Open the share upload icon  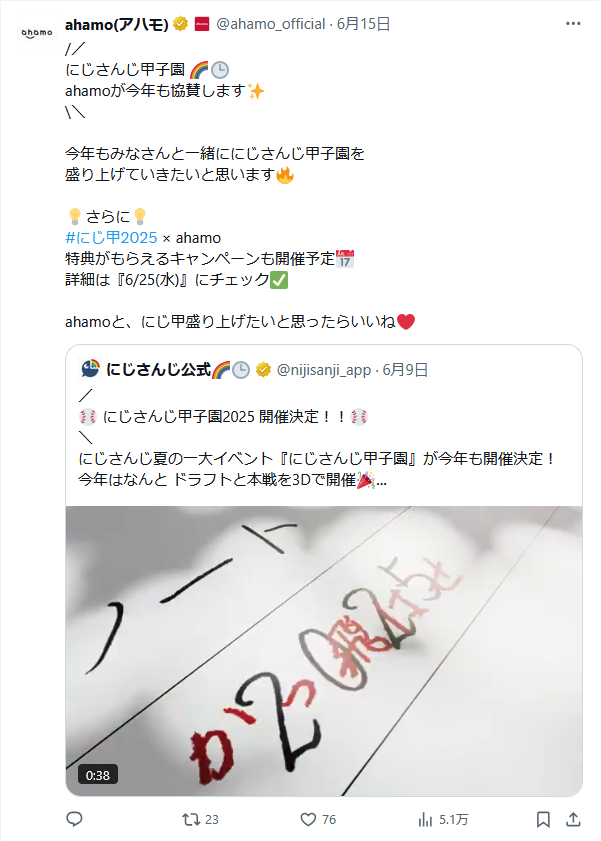click(573, 820)
